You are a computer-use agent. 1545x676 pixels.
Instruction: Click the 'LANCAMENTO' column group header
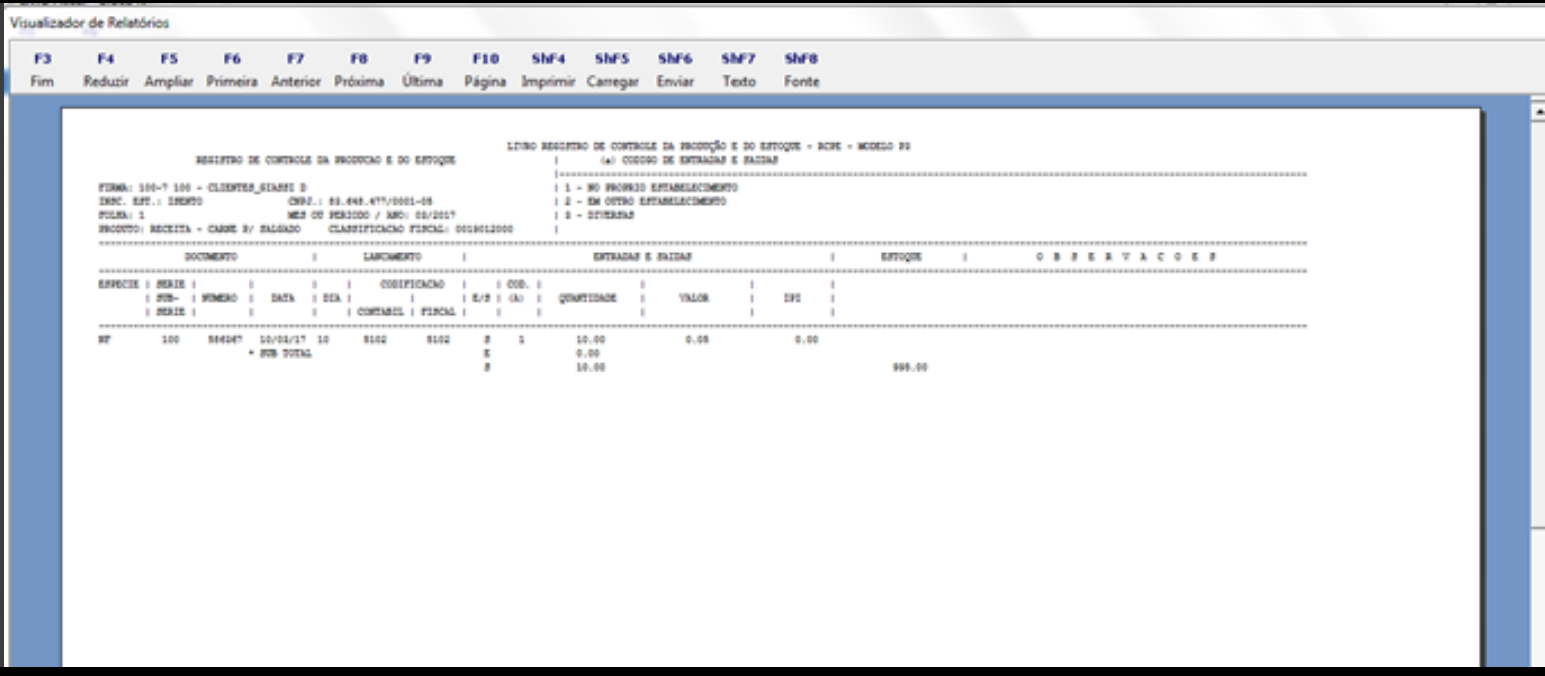[x=391, y=257]
